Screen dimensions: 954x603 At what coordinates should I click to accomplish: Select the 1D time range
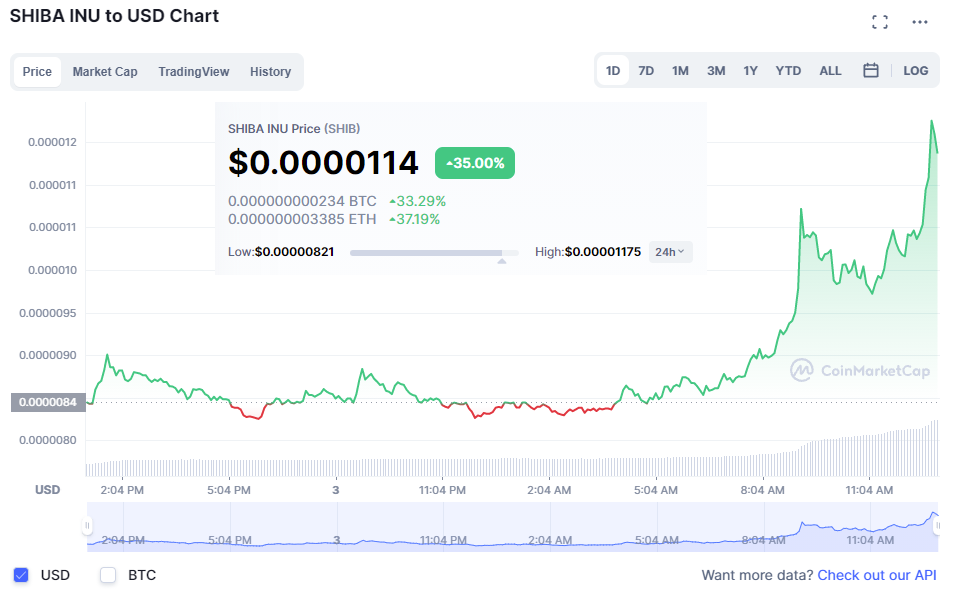pos(613,71)
